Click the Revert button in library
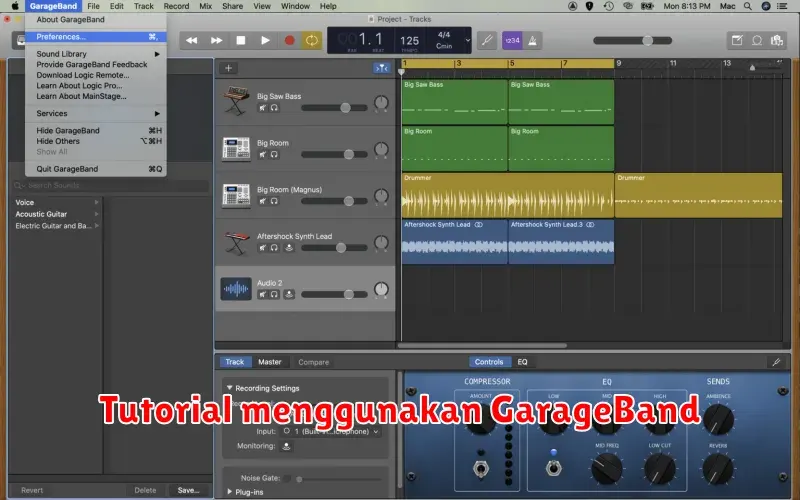Screen dimensions: 800x500 tap(32, 490)
